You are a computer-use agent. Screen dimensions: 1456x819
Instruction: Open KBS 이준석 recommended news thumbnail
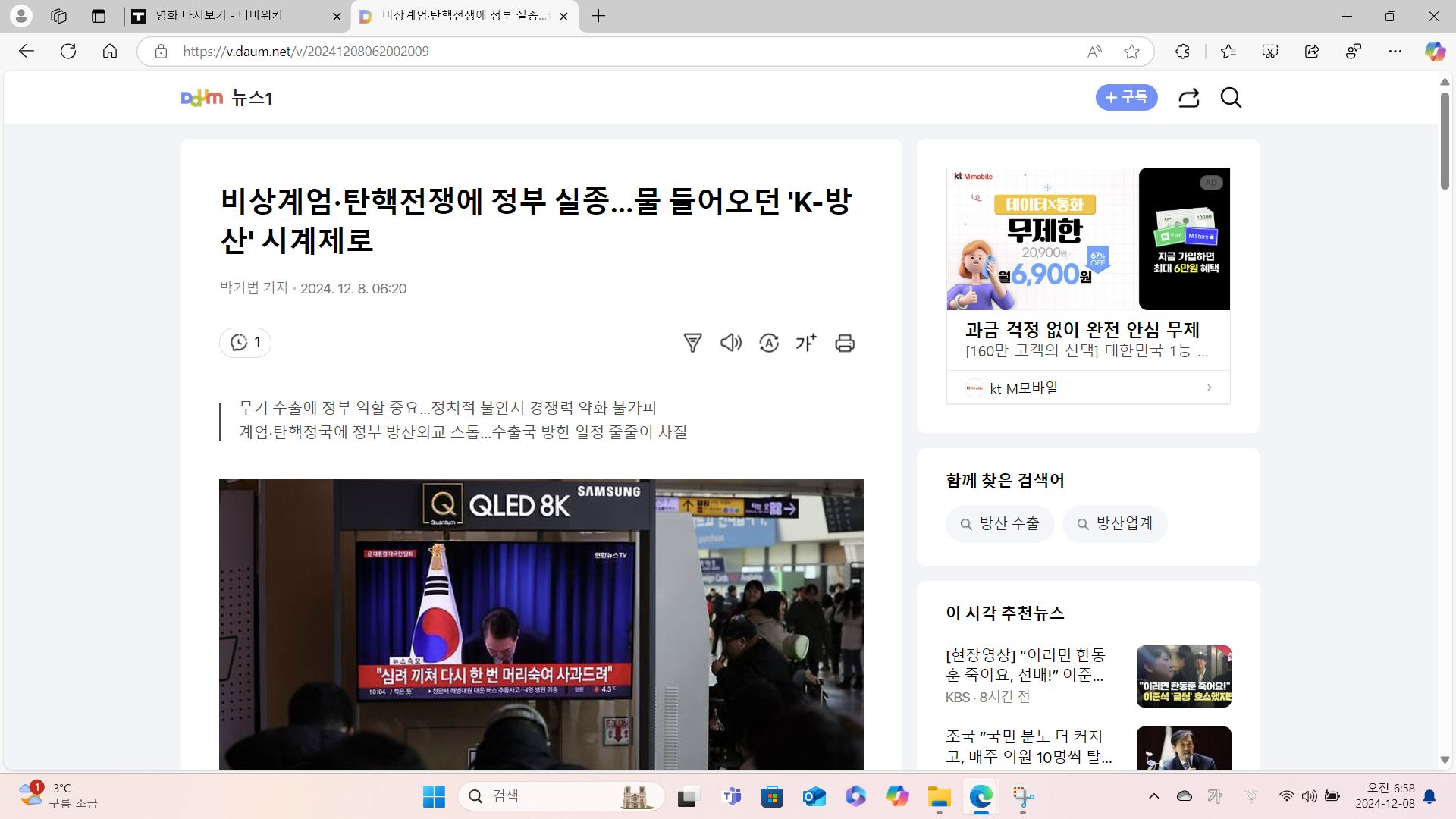[1183, 676]
